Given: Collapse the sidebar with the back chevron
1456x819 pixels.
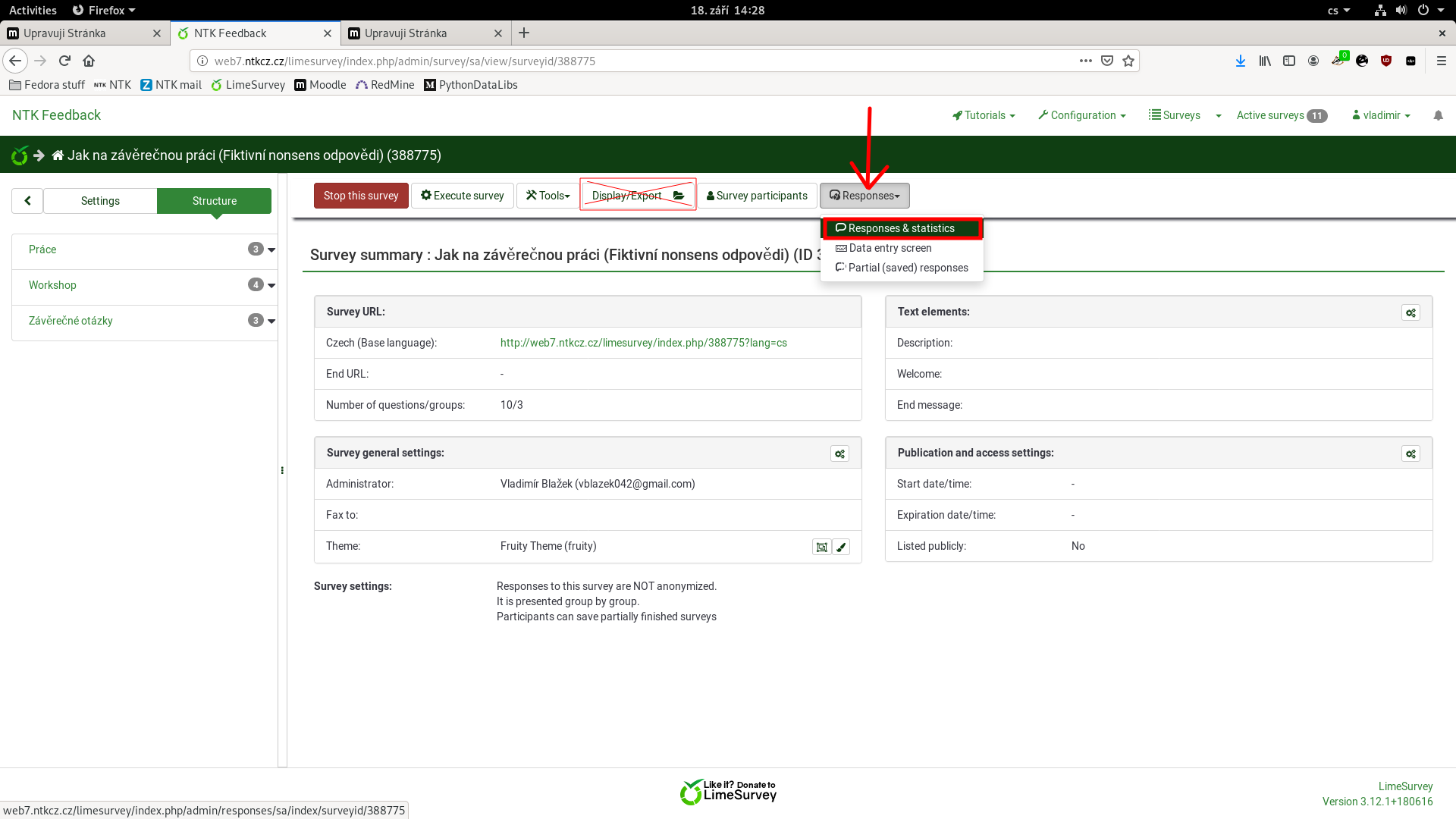Looking at the screenshot, I should click(27, 201).
